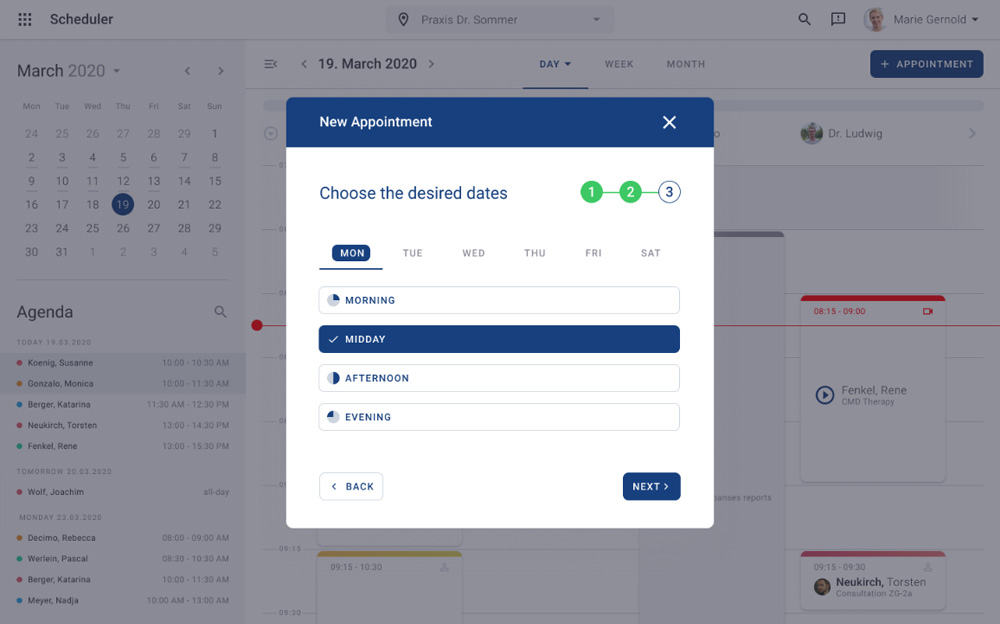Switch to the WED day tab
Image resolution: width=1000 pixels, height=624 pixels.
tap(473, 253)
